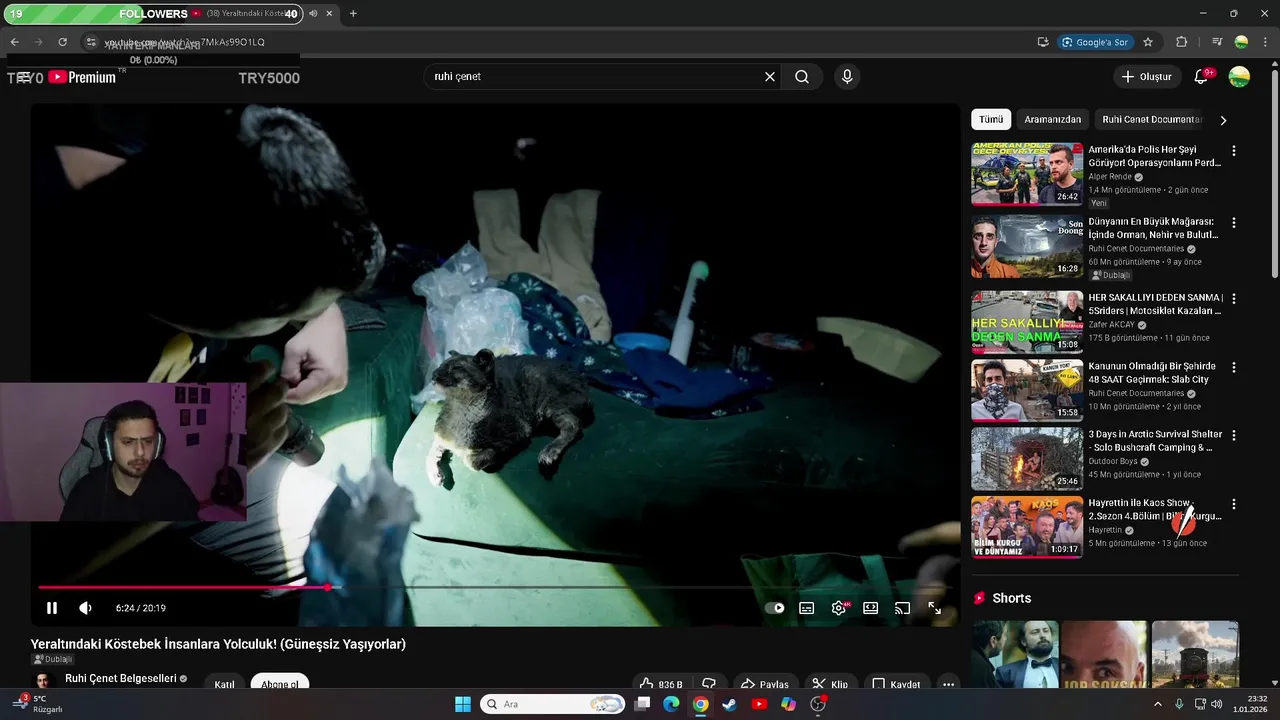The image size is (1280, 720).
Task: Select the Tümü filter chip
Action: (991, 119)
